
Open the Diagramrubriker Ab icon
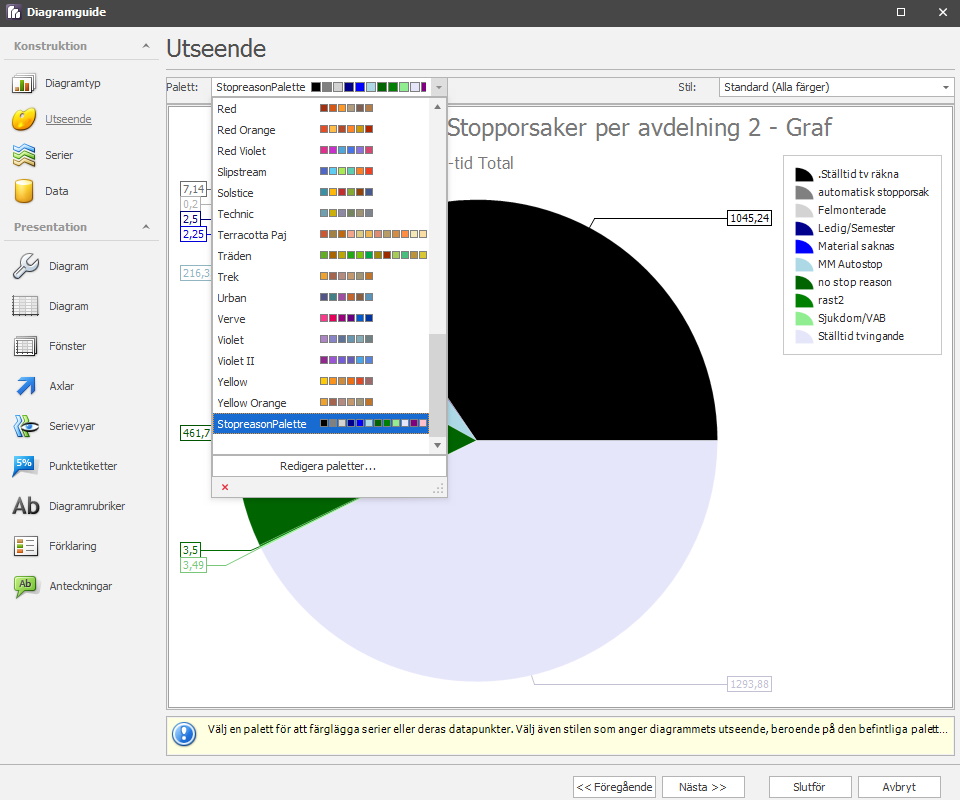point(26,506)
